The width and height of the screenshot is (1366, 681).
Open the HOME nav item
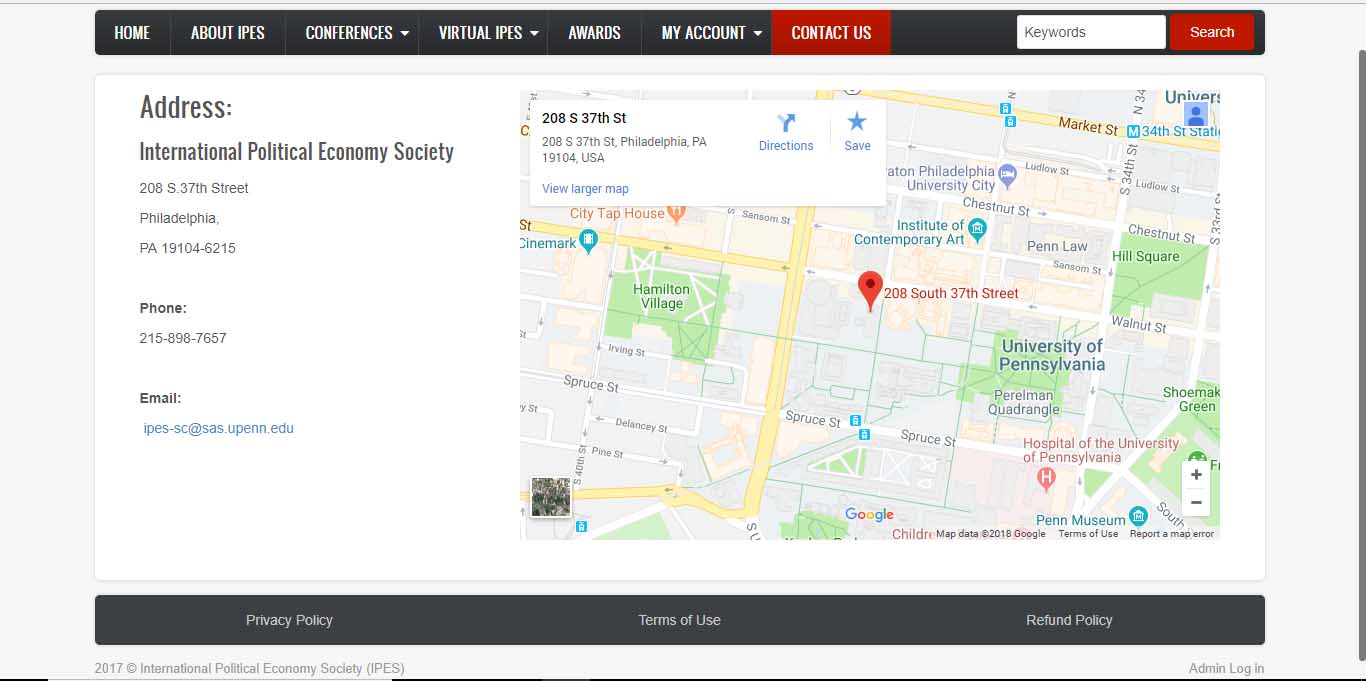point(132,33)
